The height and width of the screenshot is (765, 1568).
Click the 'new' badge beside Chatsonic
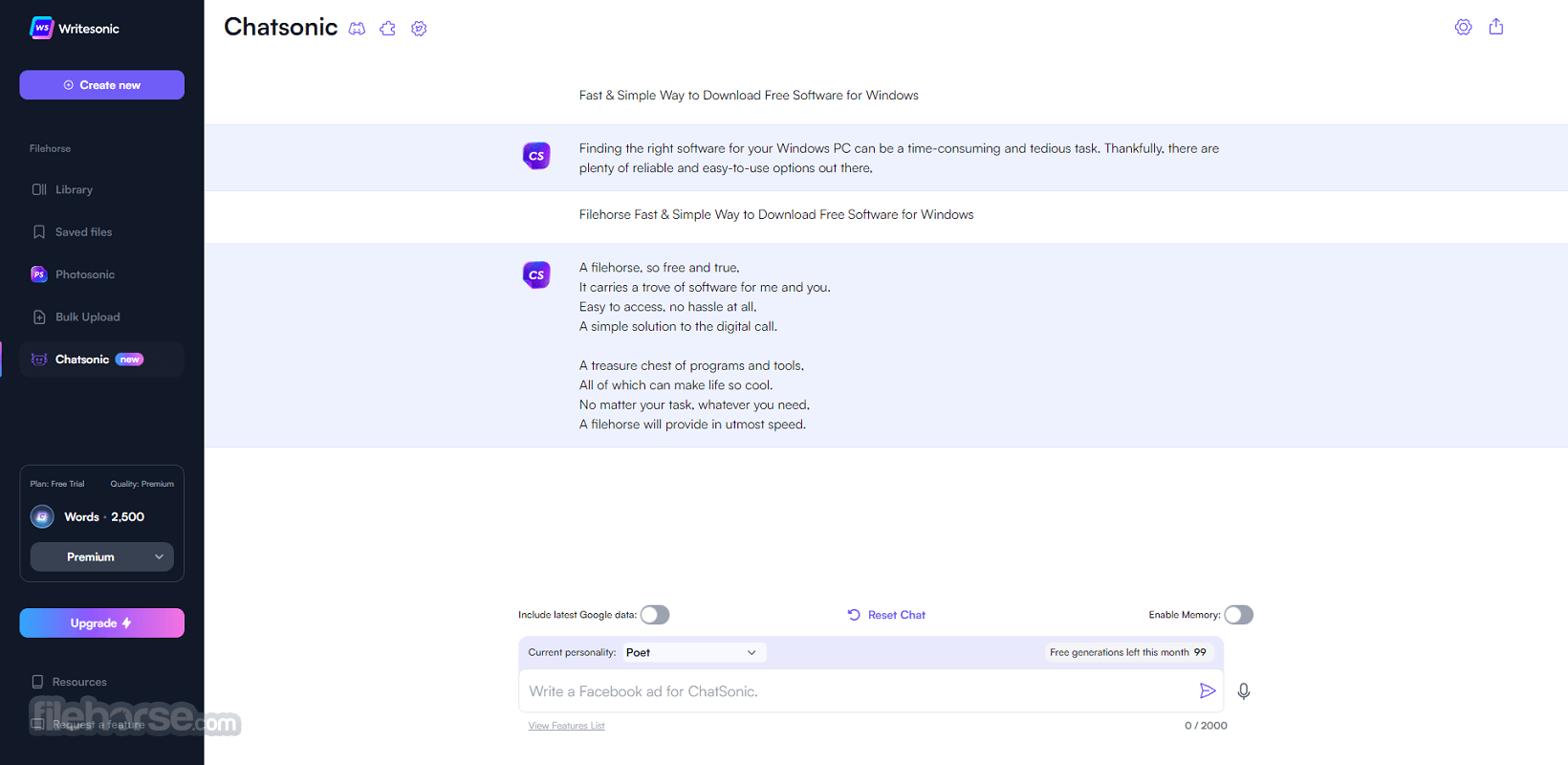click(x=130, y=360)
